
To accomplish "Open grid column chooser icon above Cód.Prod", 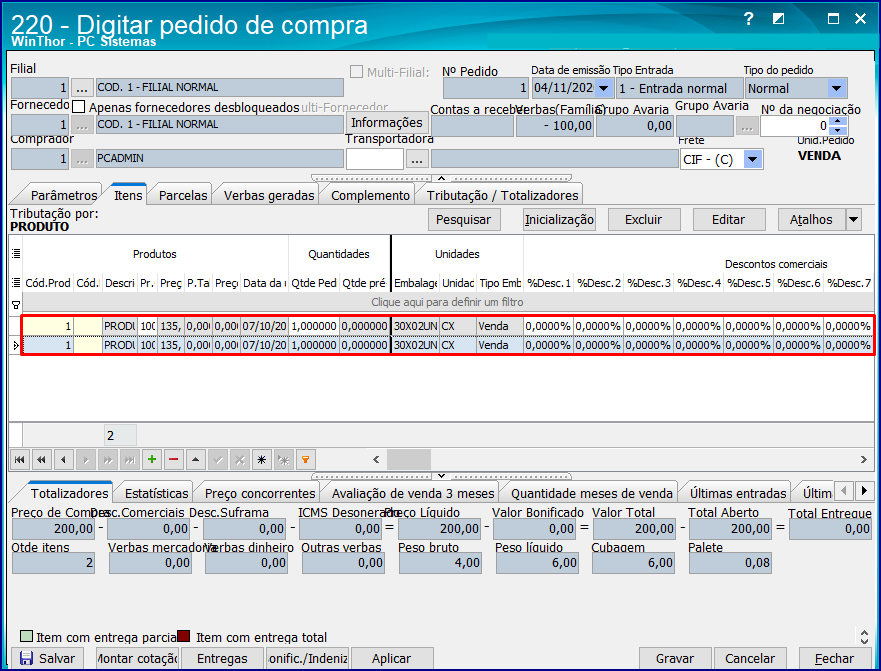I will [x=16, y=283].
